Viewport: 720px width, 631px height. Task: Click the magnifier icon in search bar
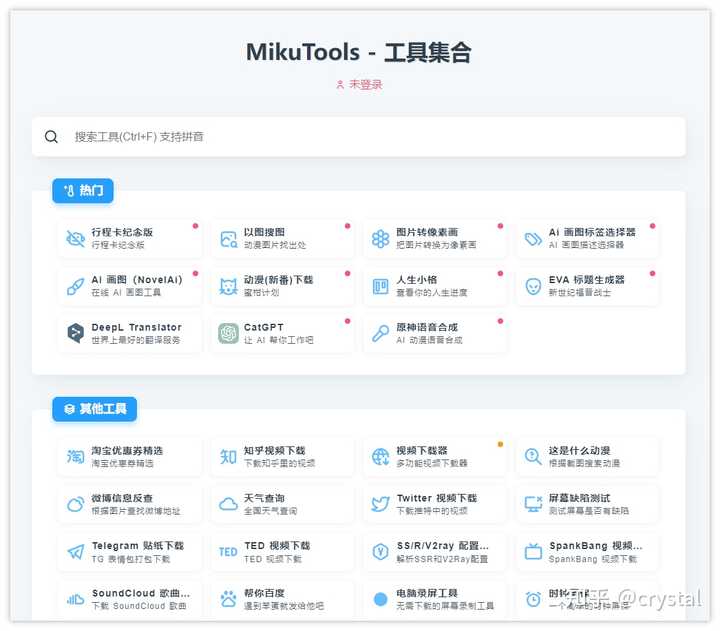click(x=51, y=136)
